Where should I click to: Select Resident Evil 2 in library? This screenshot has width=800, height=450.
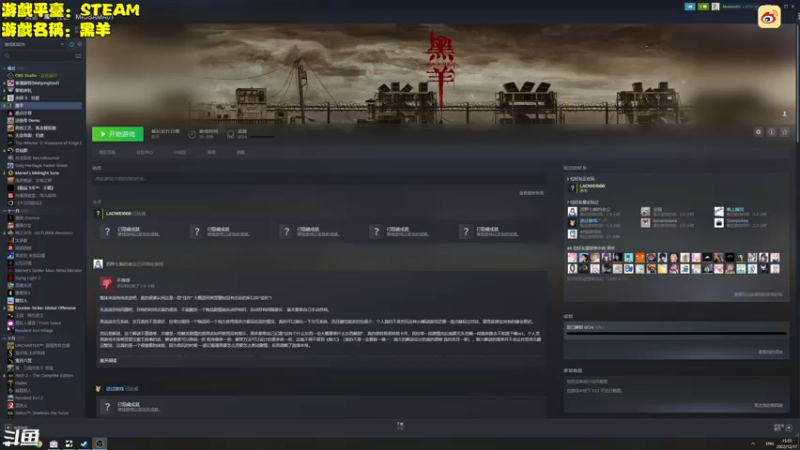pos(29,398)
